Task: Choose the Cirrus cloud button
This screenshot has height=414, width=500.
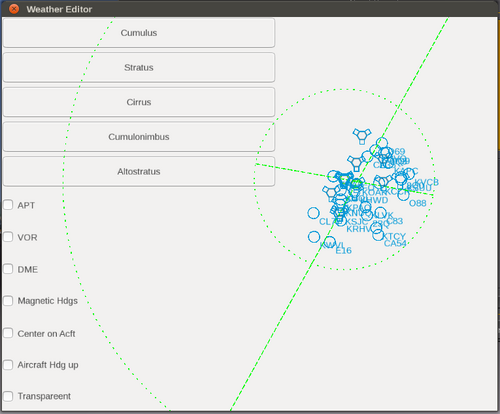Action: coord(139,102)
